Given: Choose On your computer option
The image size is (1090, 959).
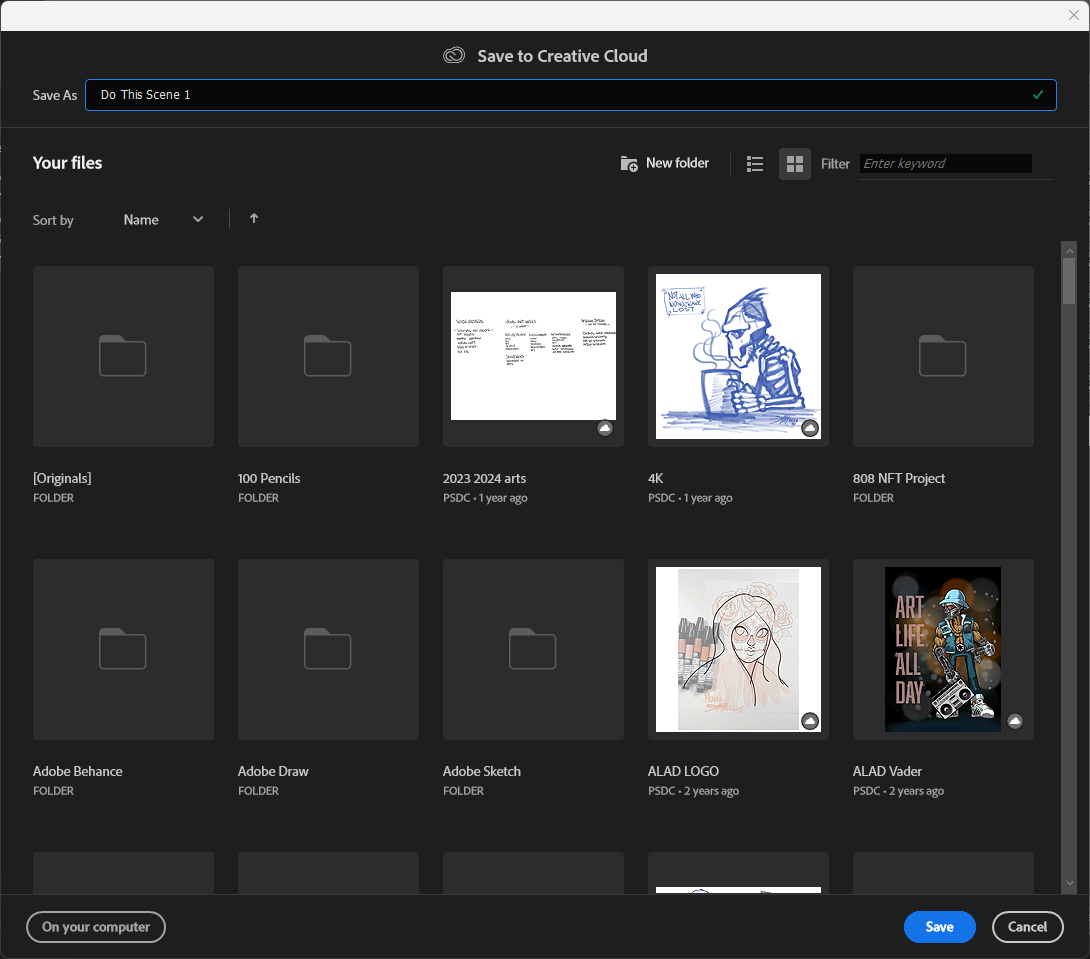Looking at the screenshot, I should 96,927.
